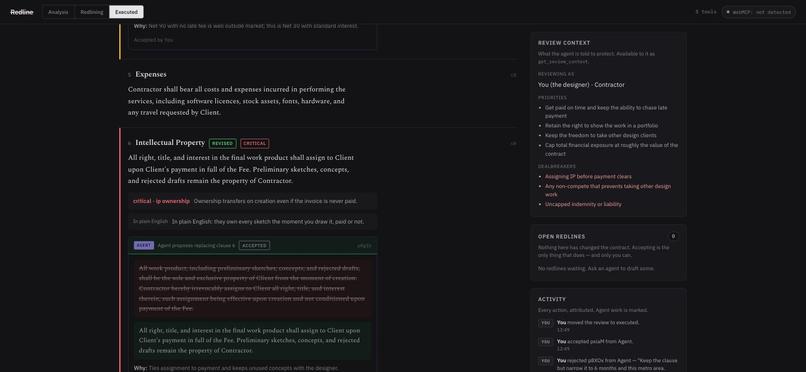Click the struck-through original clause text
Viewport: 806px width, 372px height.
click(252, 288)
